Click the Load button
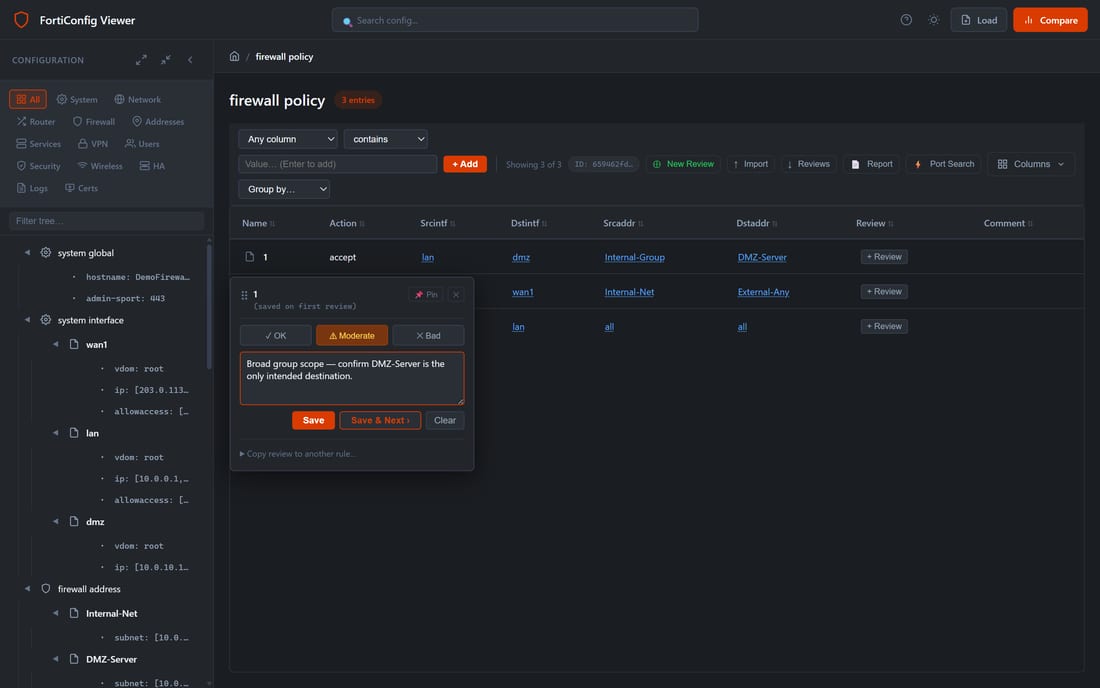 [979, 20]
